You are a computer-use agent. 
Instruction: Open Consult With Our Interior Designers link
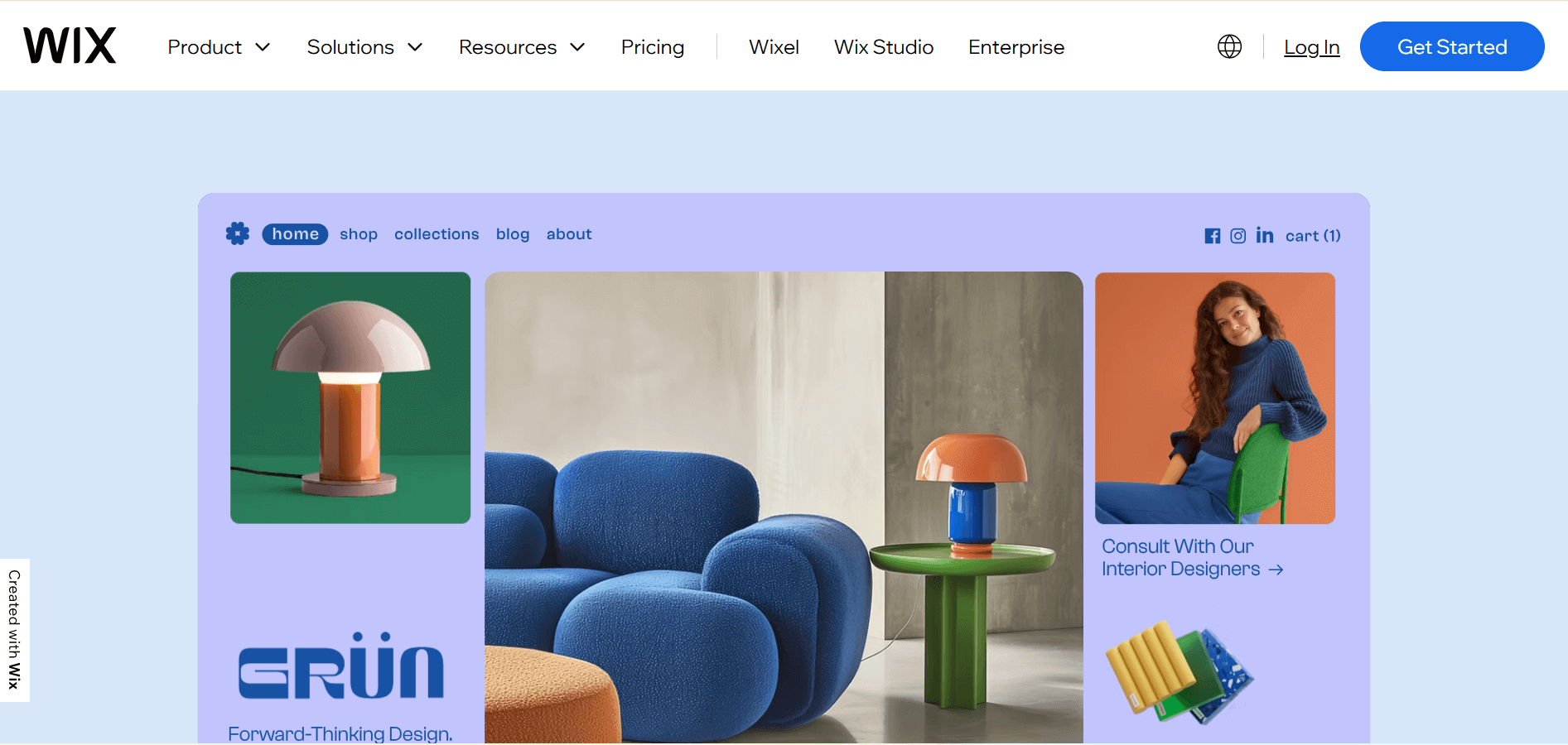click(1191, 558)
